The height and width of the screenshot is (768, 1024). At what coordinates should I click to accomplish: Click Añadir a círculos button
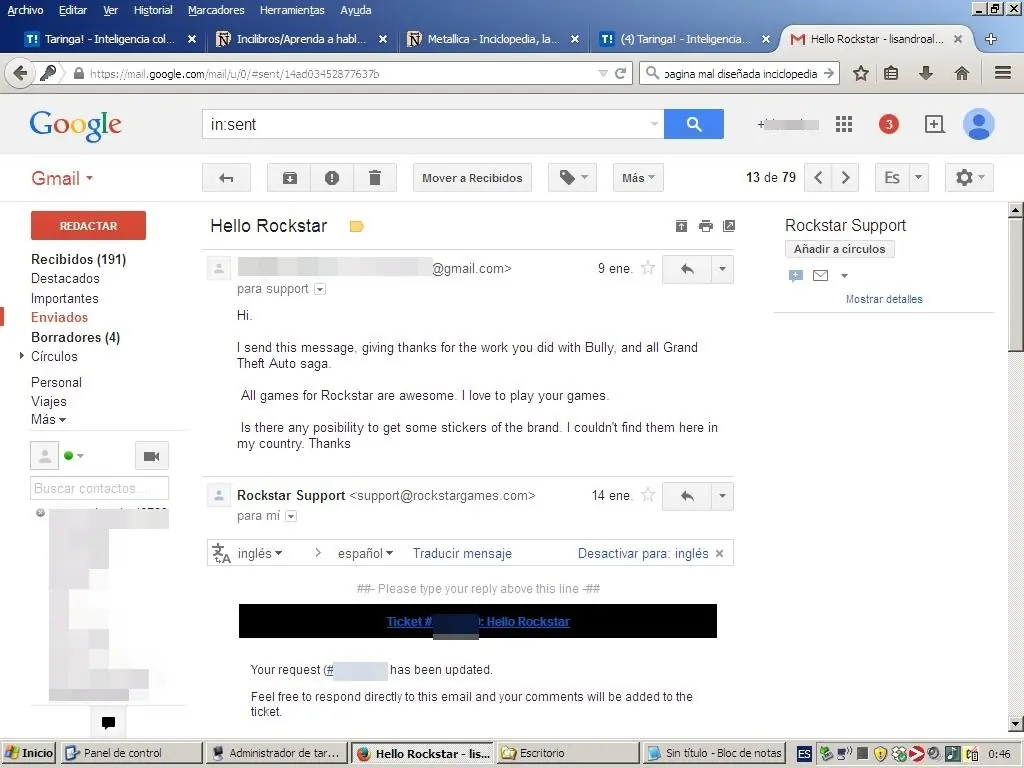(x=839, y=249)
